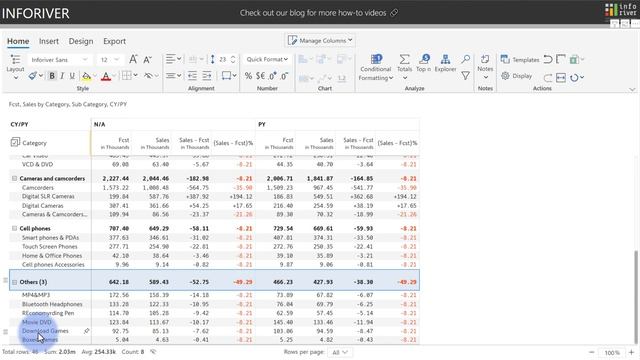Viewport: 640px width, 360px height.
Task: Open the Layout options
Action: pos(16,67)
